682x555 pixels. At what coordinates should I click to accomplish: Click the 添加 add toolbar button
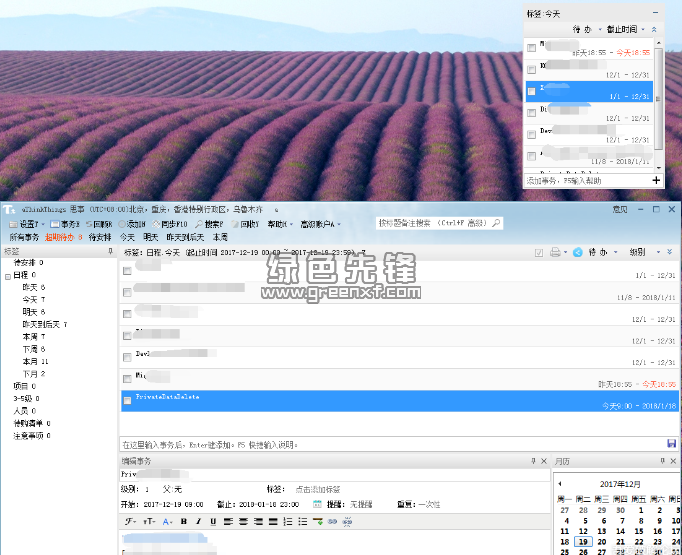click(132, 224)
